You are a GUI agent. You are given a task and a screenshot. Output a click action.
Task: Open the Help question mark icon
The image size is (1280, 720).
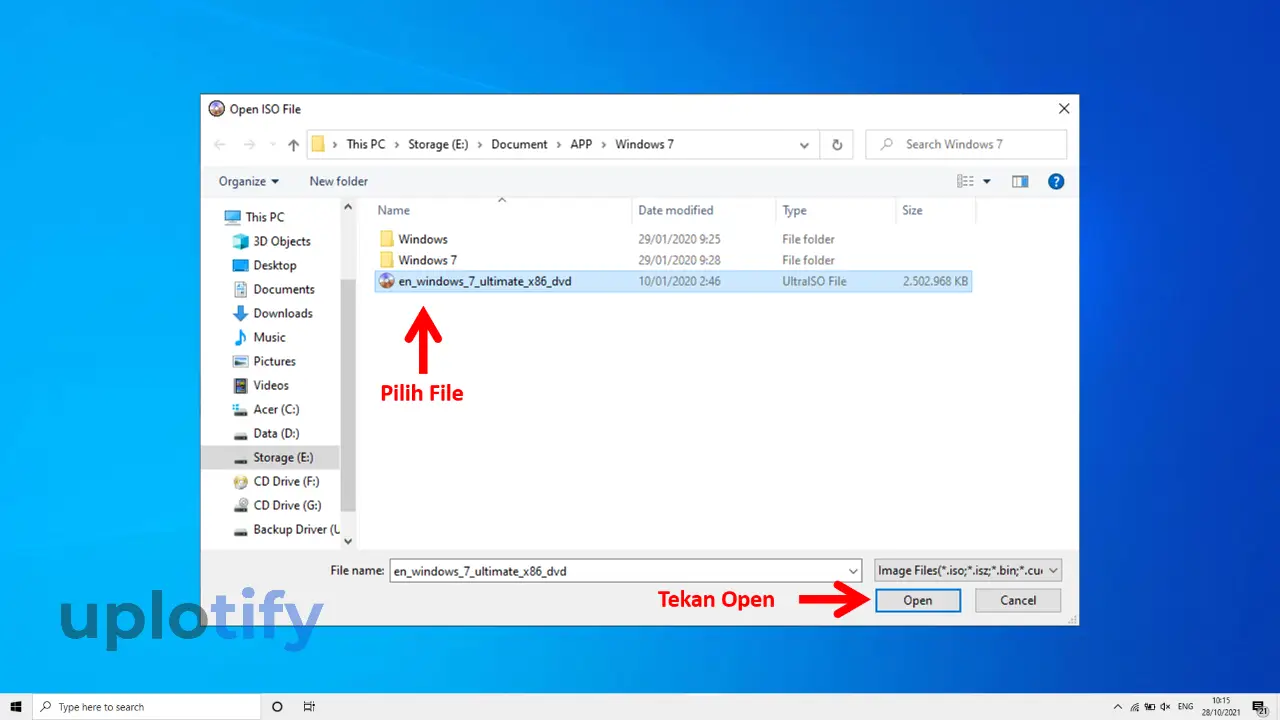point(1056,181)
